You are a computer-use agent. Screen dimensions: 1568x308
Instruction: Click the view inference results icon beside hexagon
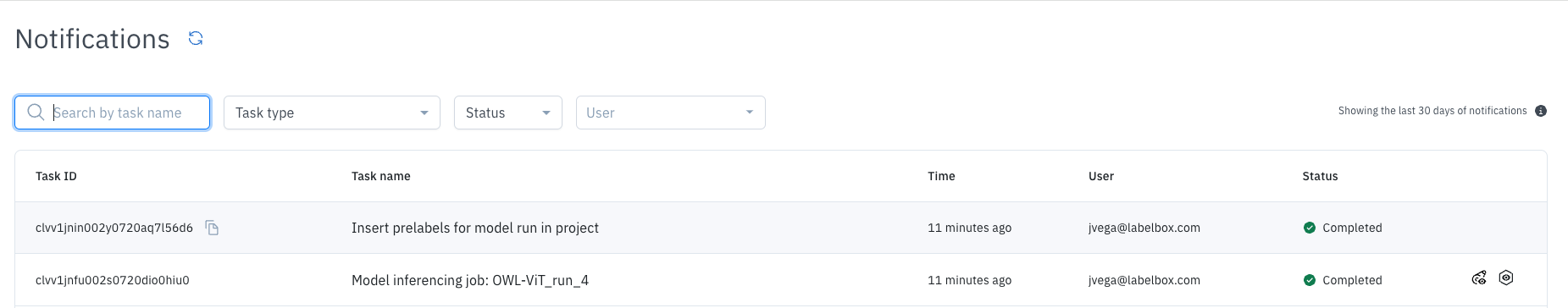tap(1479, 278)
